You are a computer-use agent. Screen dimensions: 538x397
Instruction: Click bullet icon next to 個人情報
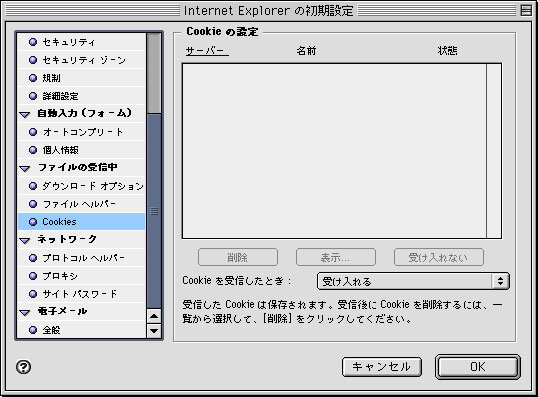coord(33,150)
